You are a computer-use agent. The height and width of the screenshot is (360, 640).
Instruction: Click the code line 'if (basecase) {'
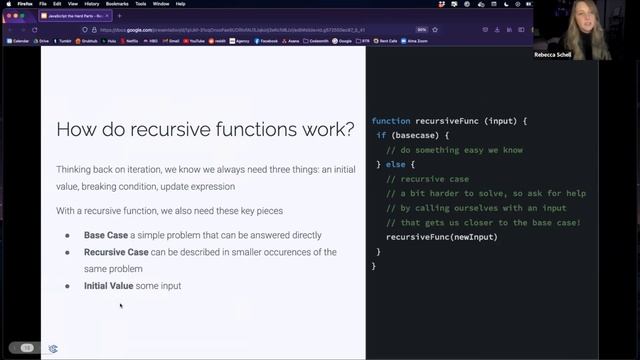coord(412,136)
